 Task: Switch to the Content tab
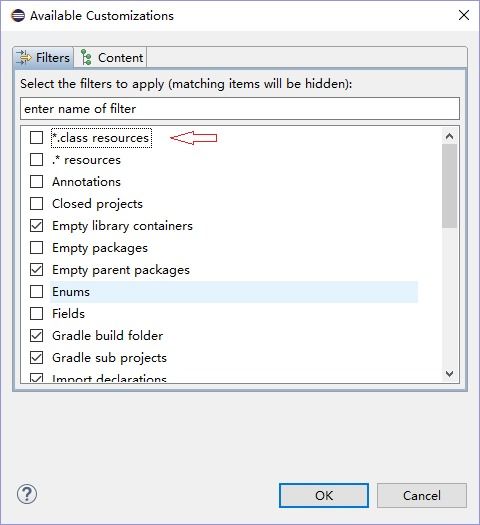(x=110, y=58)
